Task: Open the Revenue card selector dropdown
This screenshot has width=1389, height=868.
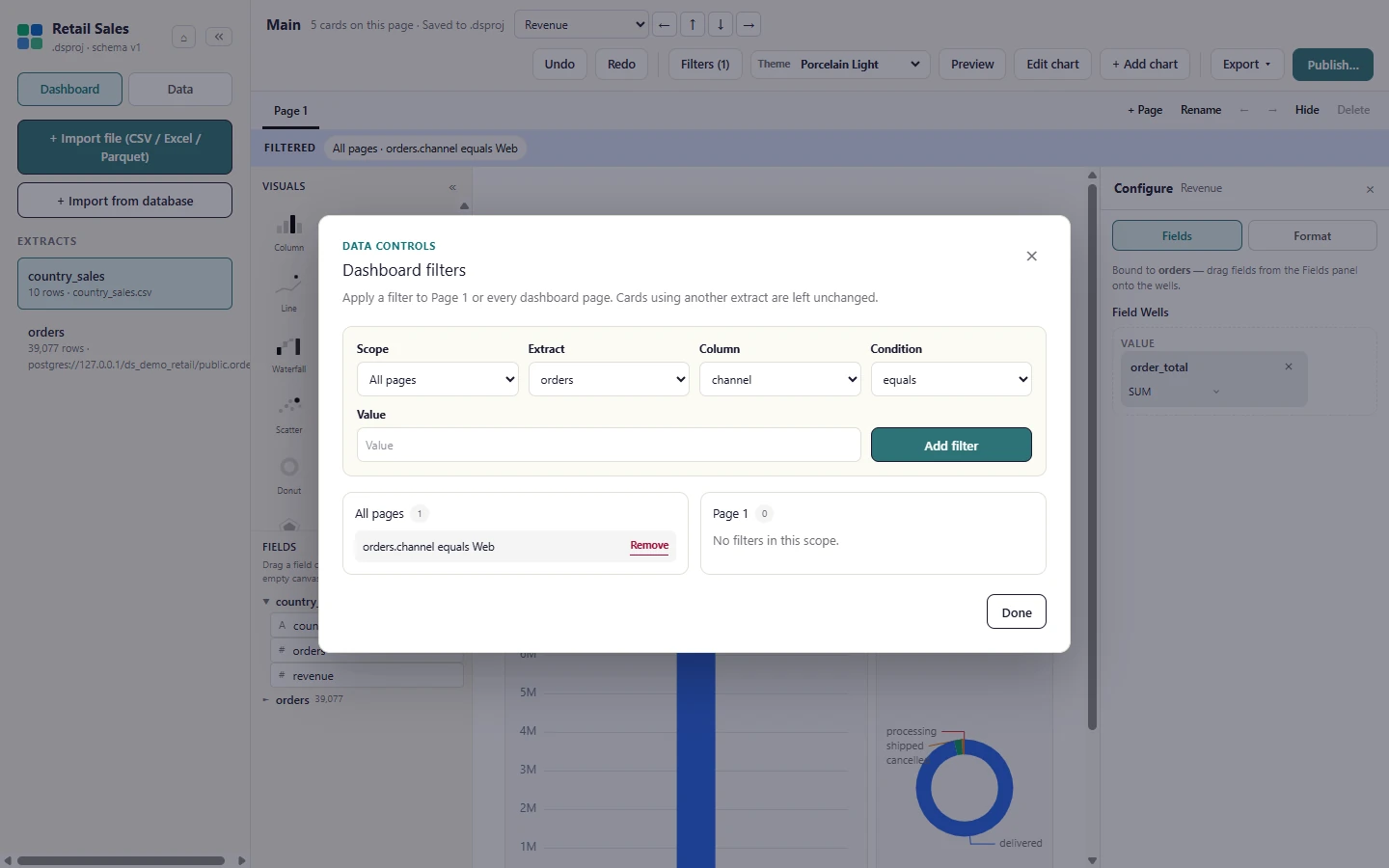Action: click(582, 25)
